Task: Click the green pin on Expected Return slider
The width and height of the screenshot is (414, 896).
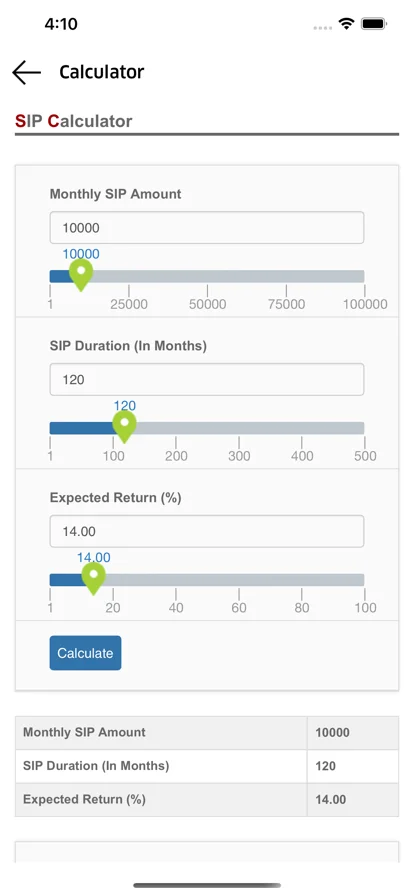Action: tap(94, 578)
